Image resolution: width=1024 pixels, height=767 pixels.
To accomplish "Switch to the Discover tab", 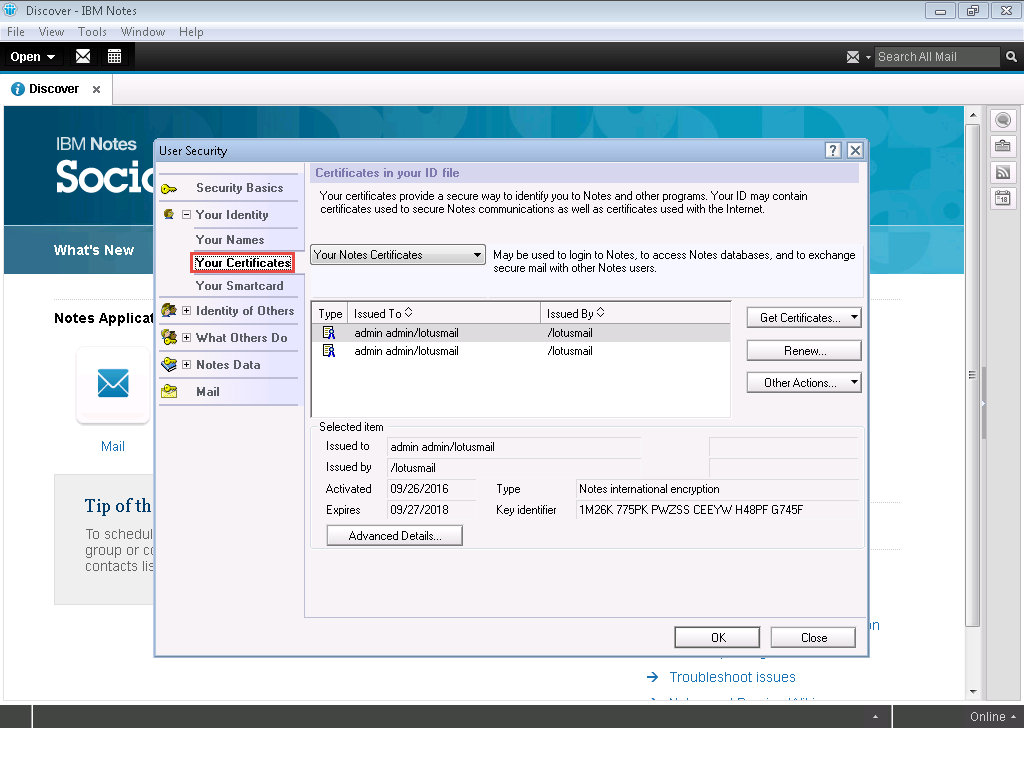I will [54, 89].
